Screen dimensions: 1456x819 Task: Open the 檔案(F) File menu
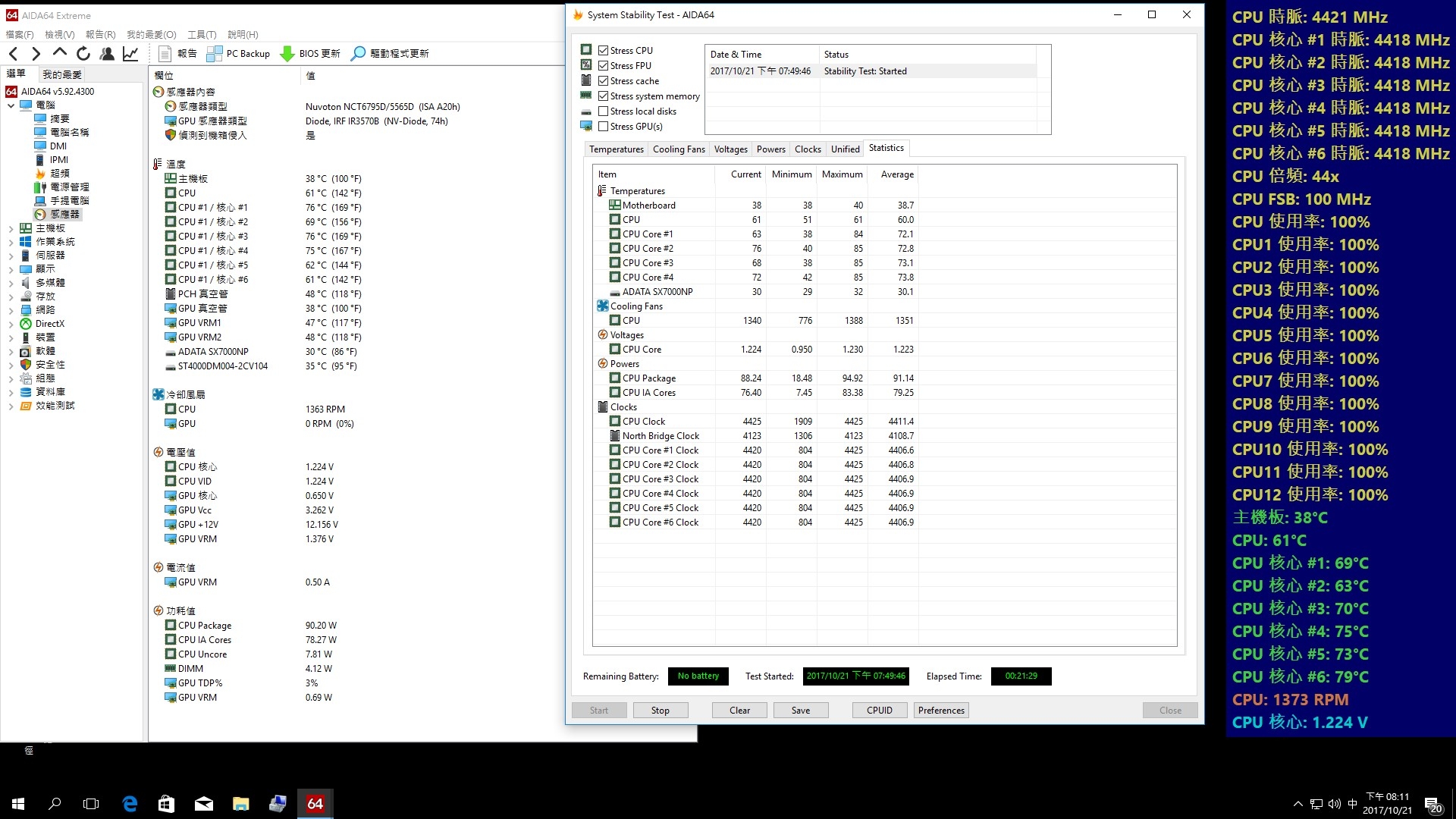pos(20,34)
